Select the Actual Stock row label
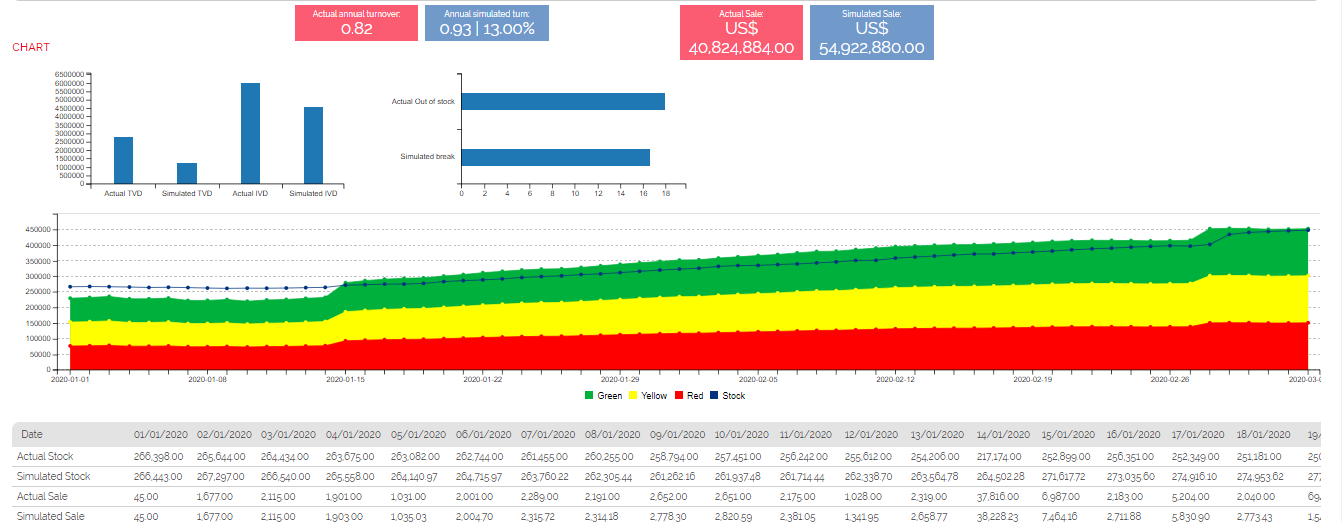 46,456
